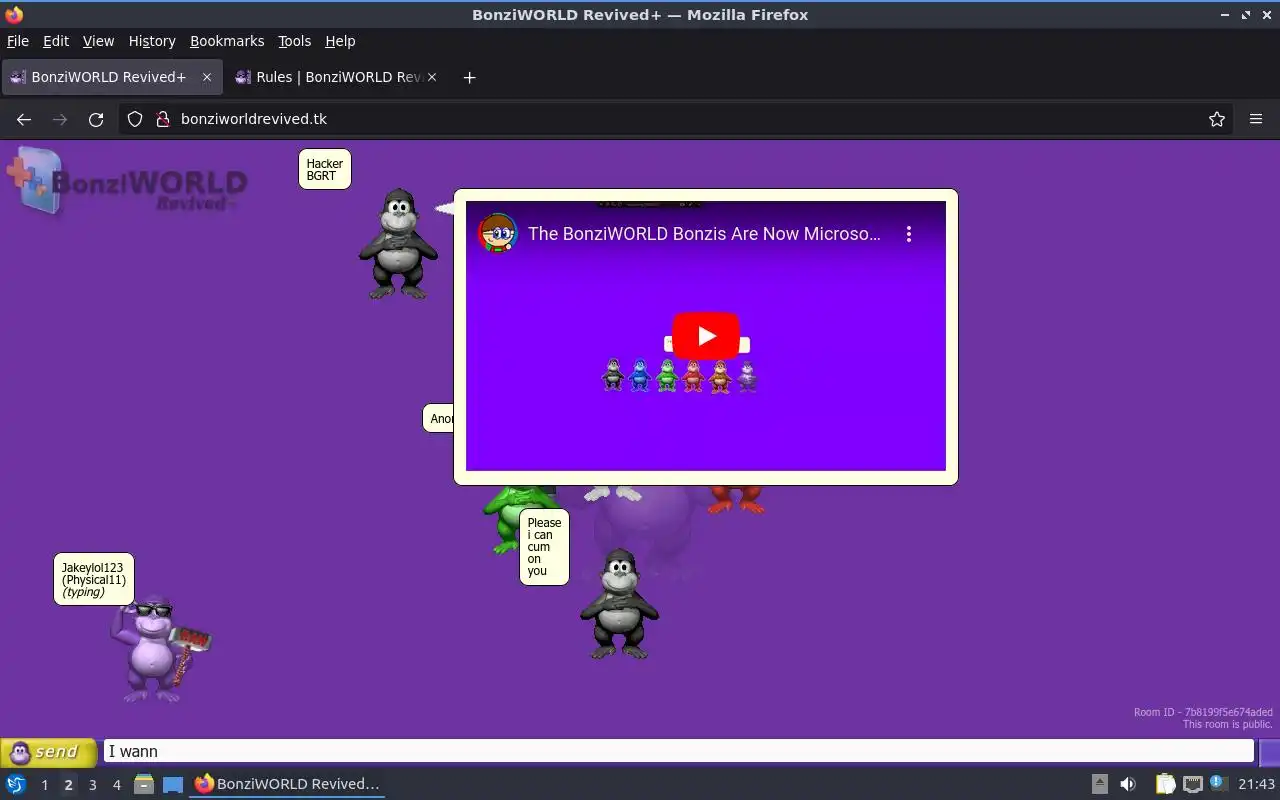
Task: Open the Edit menu
Action: click(56, 41)
